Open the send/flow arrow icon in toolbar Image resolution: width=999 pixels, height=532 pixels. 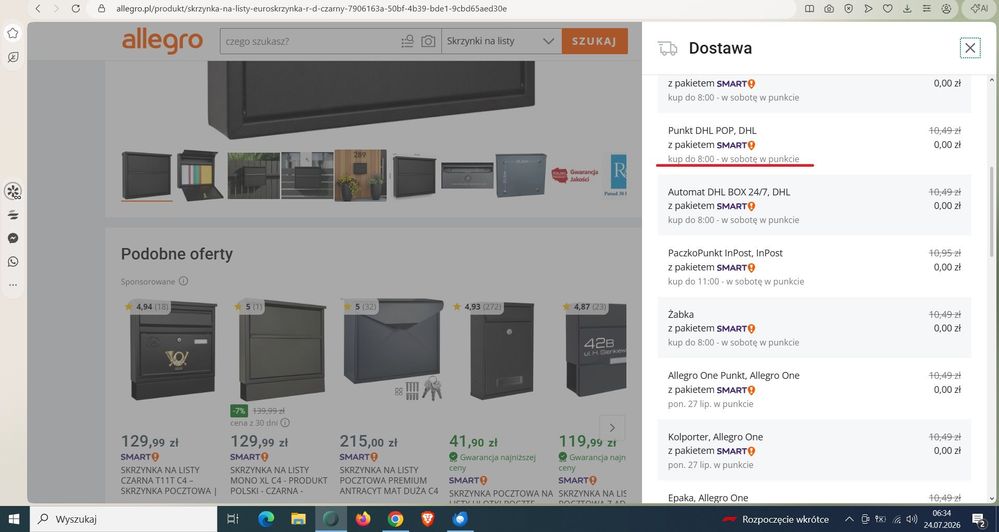[868, 9]
